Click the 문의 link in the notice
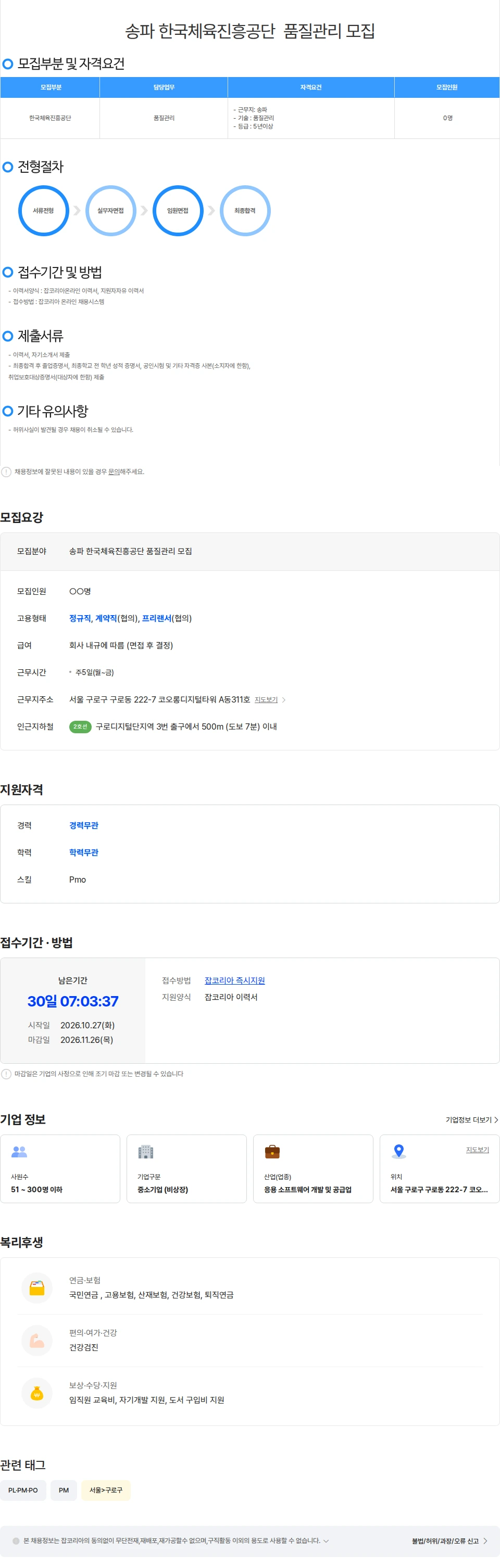Screen dimensions: 500x1568 (114, 471)
